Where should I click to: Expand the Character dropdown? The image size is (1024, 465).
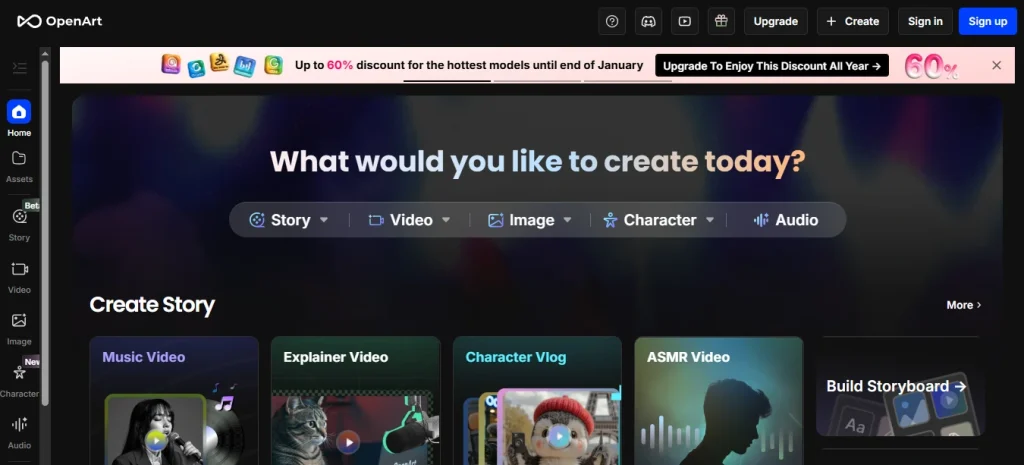(659, 220)
